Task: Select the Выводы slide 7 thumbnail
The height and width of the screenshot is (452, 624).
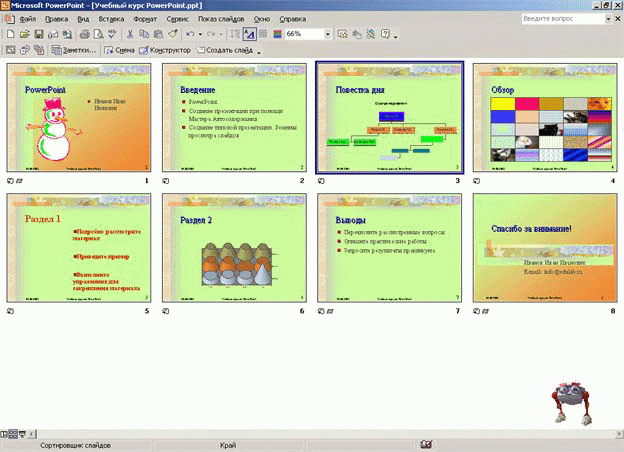Action: coord(390,248)
